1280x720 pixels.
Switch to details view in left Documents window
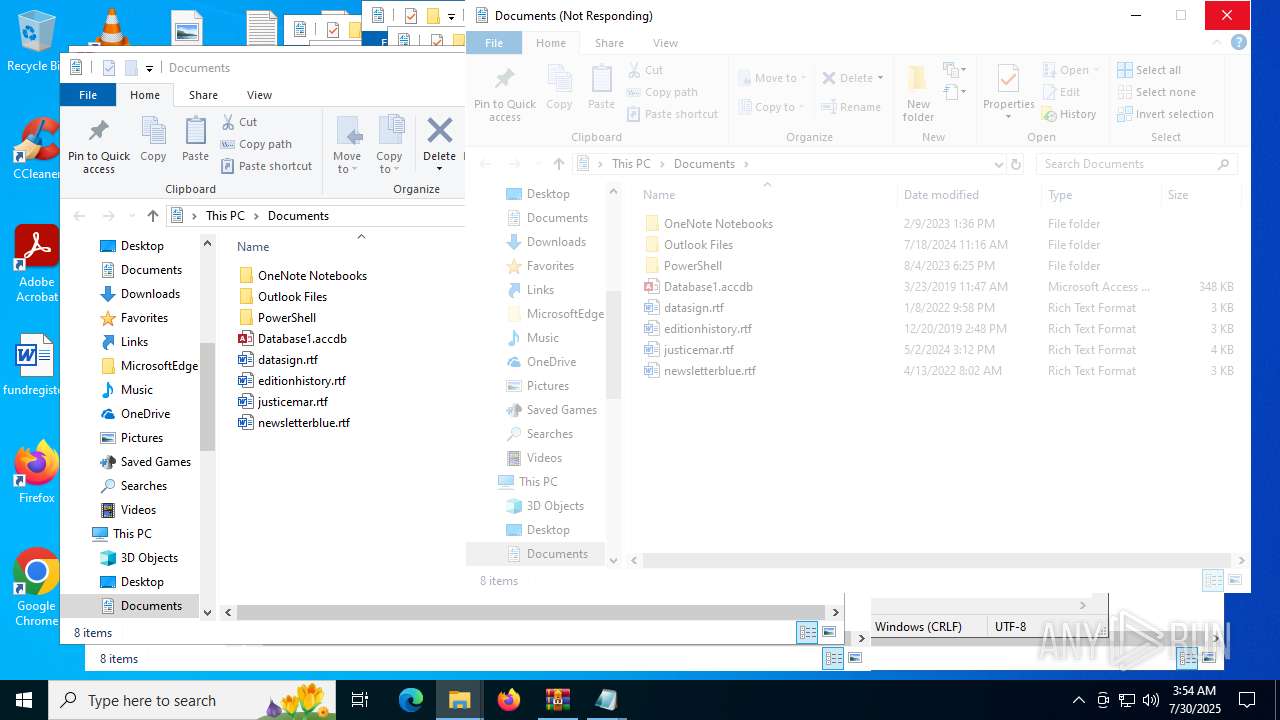pyautogui.click(x=807, y=632)
